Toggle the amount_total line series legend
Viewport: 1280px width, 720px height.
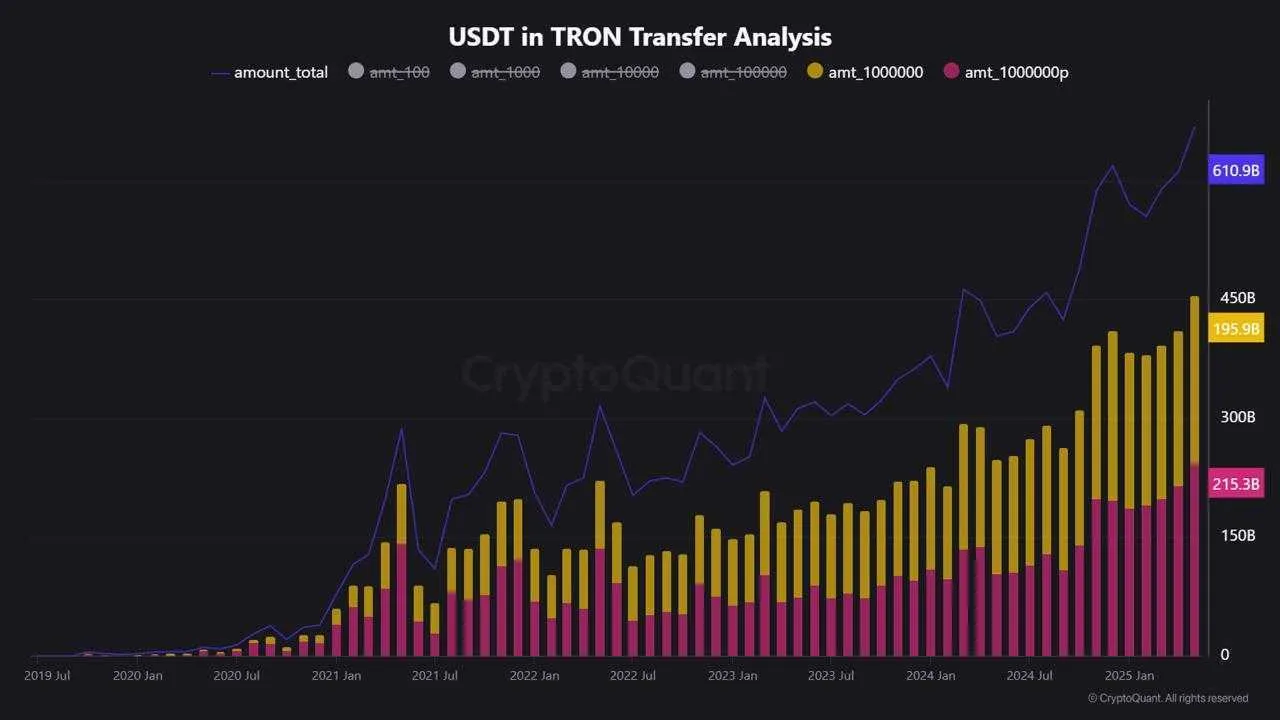pos(280,72)
